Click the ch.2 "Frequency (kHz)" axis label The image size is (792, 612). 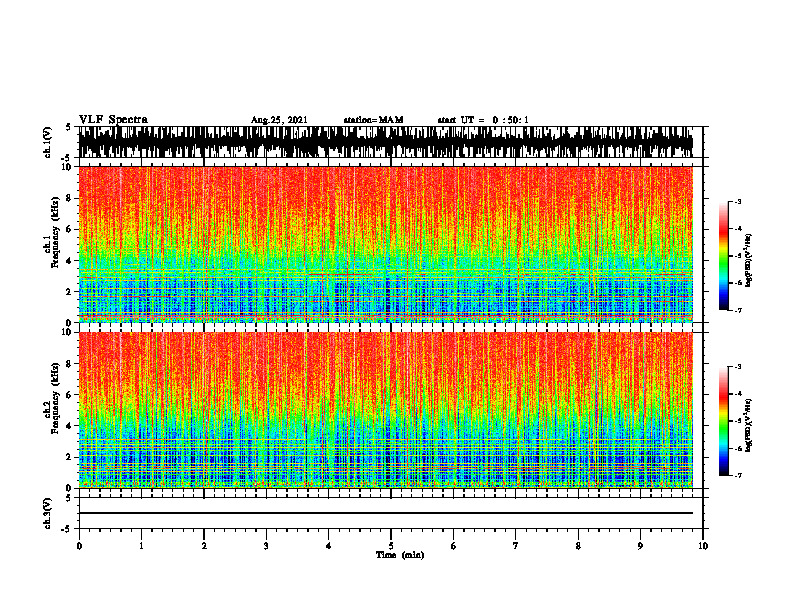coord(55,398)
